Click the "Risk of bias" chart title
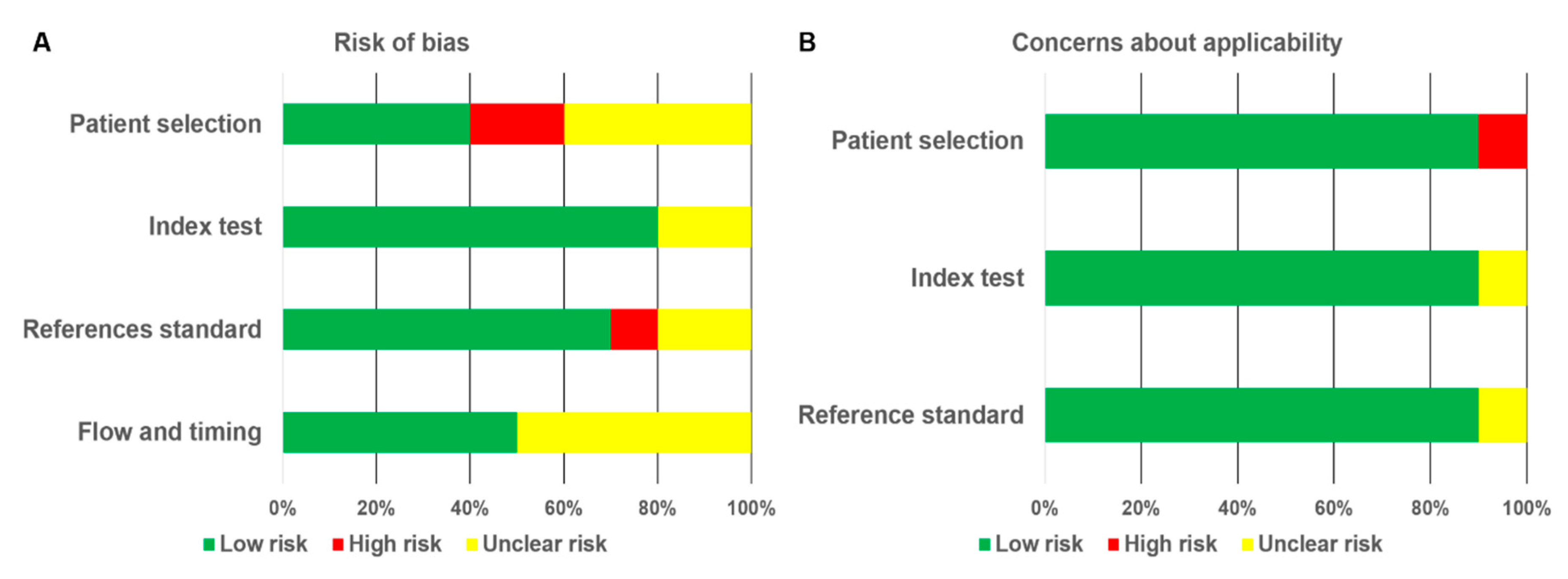This screenshot has width=1568, height=579. coord(402,43)
